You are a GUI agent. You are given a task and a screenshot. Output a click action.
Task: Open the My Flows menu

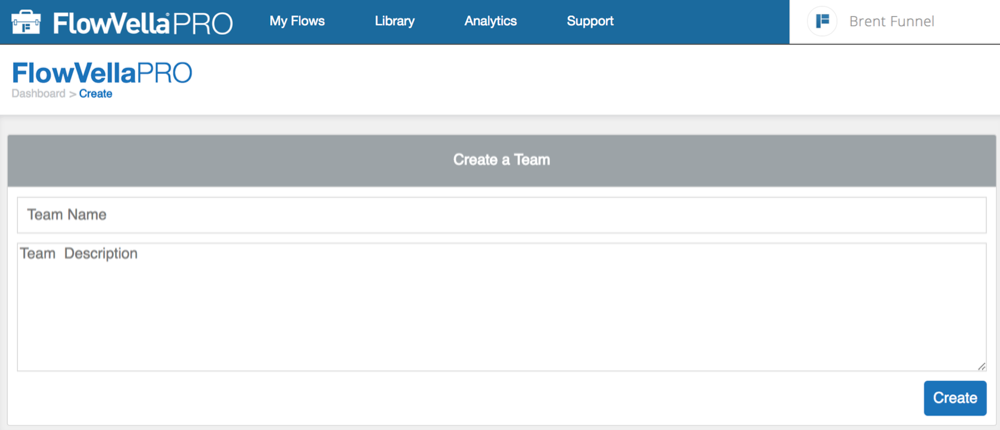tap(297, 21)
